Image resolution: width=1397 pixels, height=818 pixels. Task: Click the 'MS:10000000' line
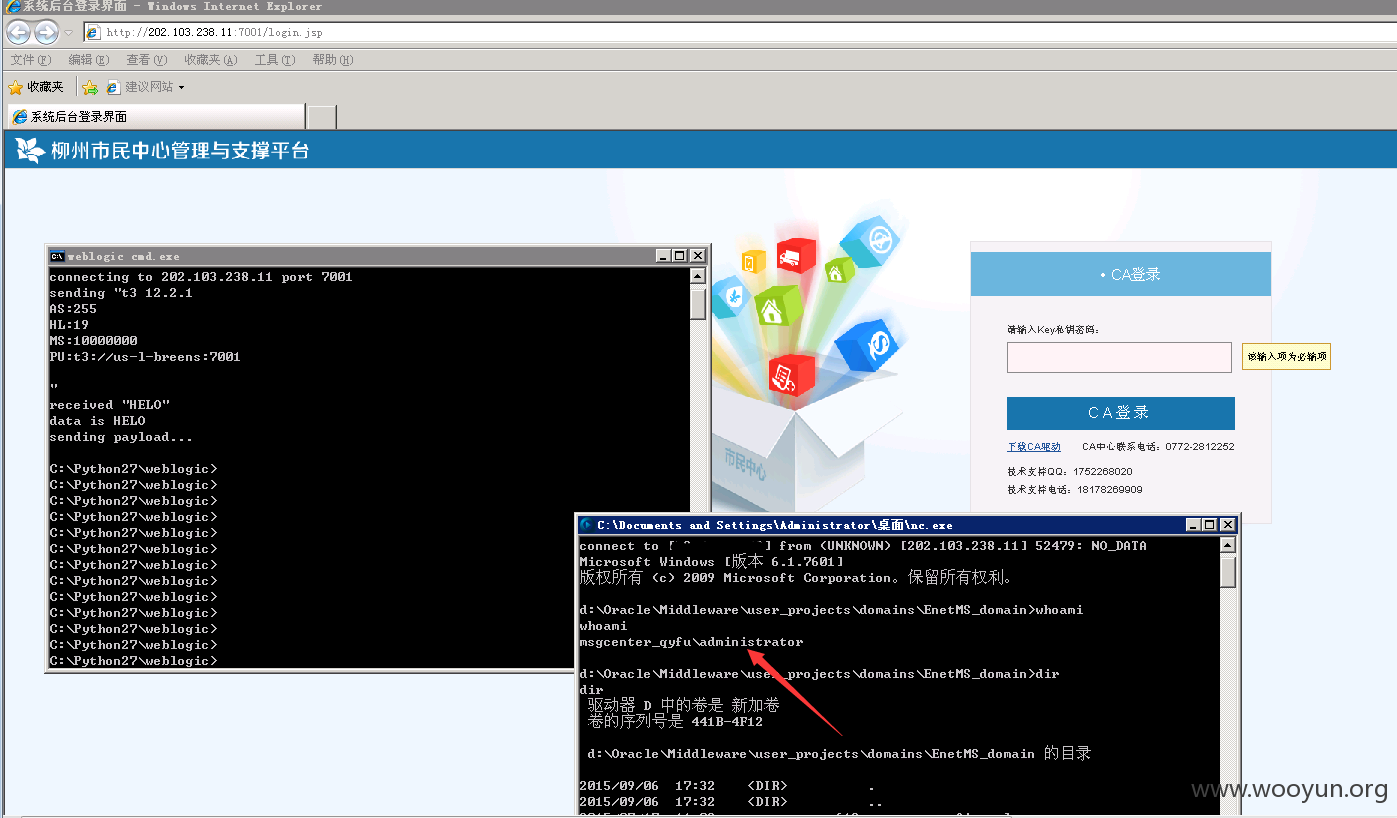(x=93, y=341)
